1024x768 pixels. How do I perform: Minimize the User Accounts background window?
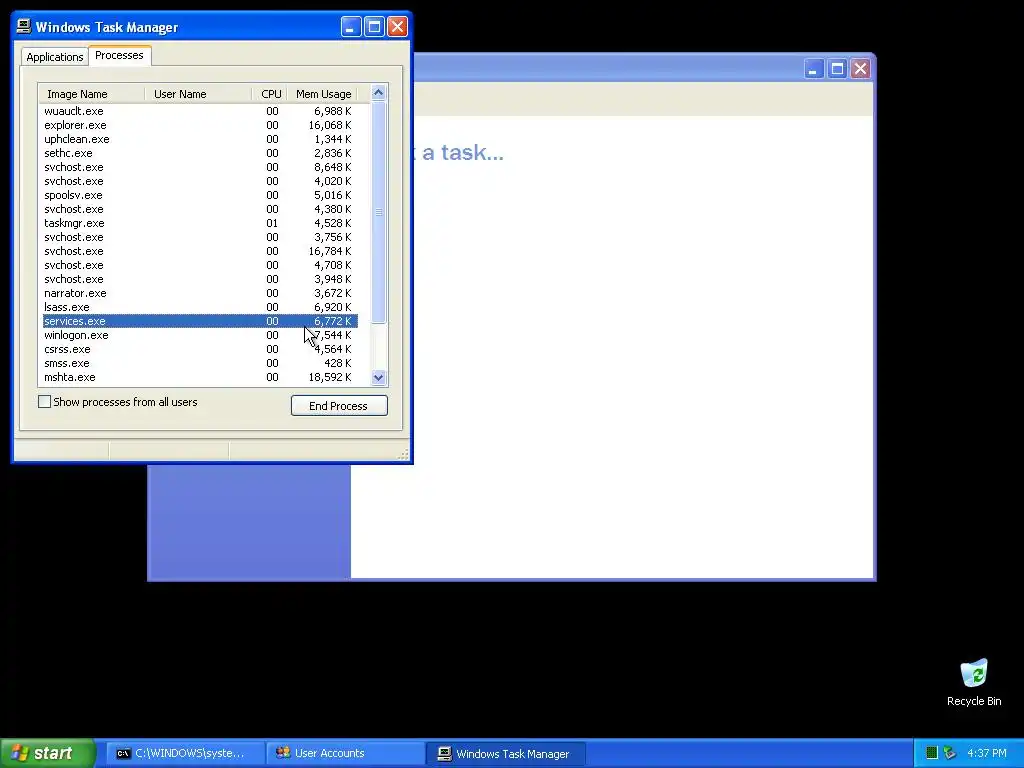click(x=813, y=69)
